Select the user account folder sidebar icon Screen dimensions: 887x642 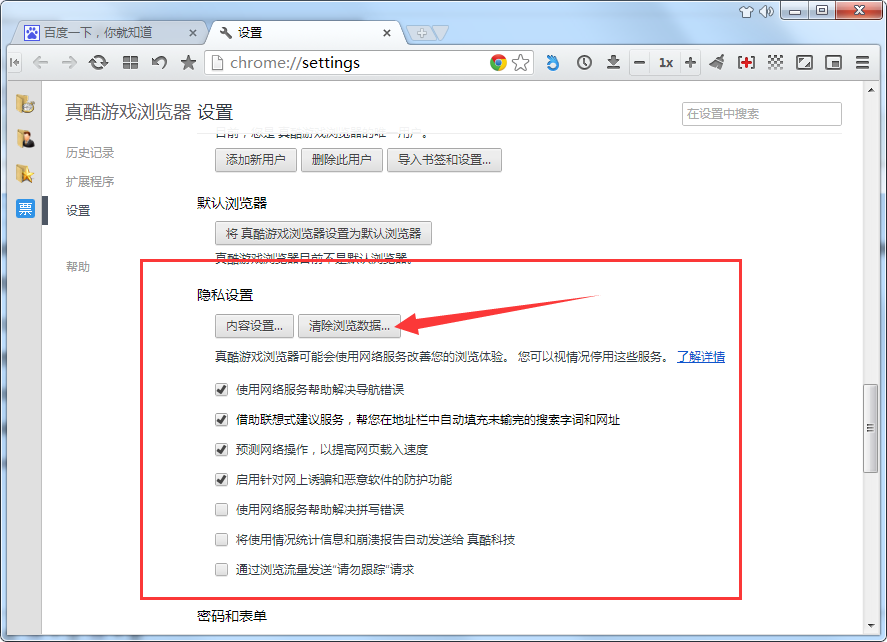click(x=26, y=140)
